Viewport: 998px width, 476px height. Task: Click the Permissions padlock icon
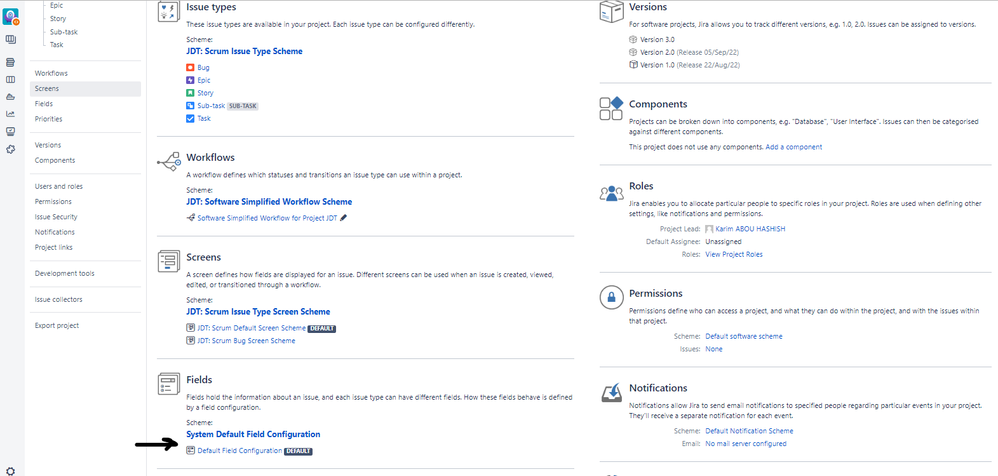(611, 297)
